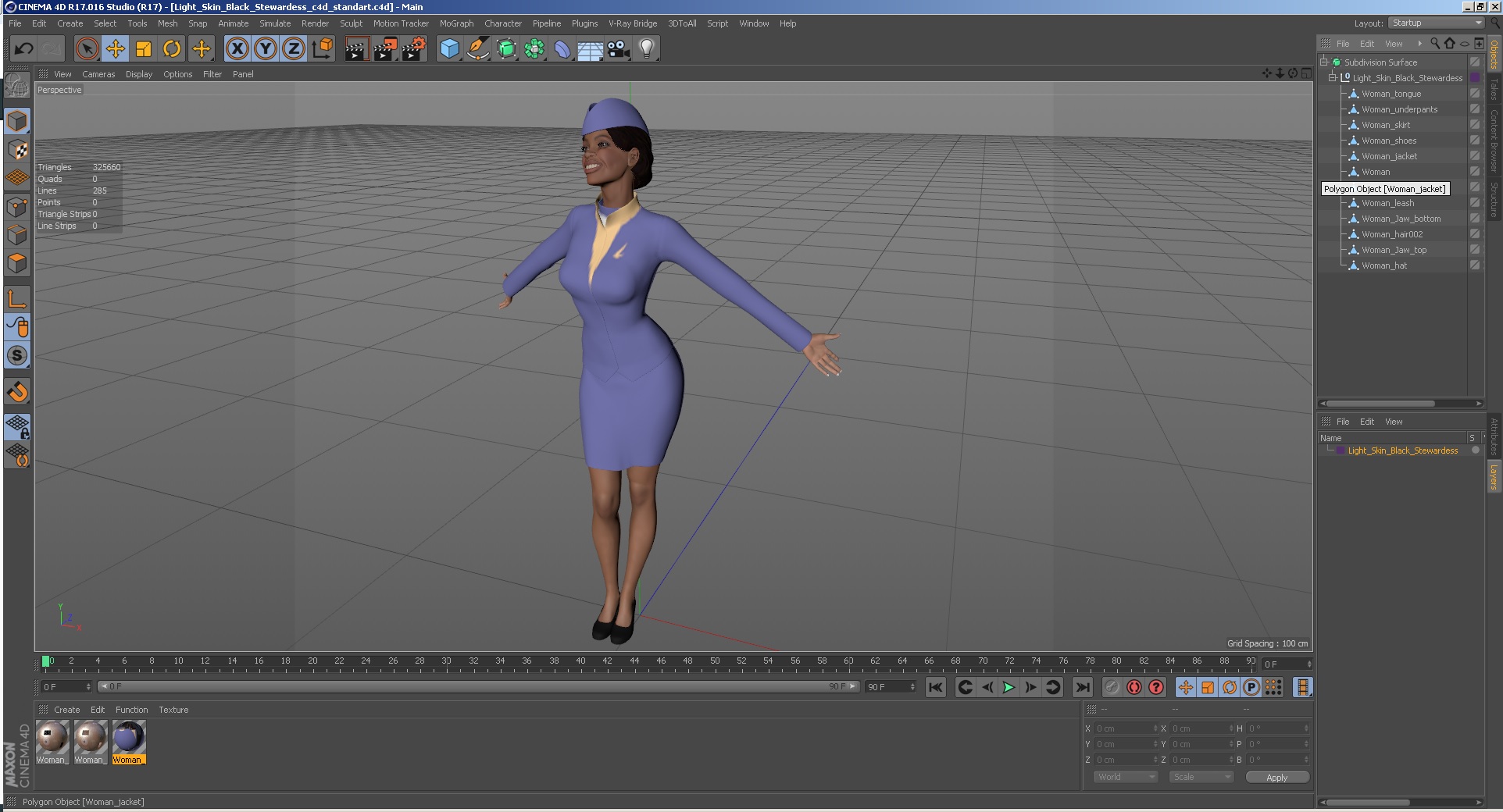Click the 90 F end frame field
Viewport: 1503px width, 812px height.
click(x=890, y=687)
